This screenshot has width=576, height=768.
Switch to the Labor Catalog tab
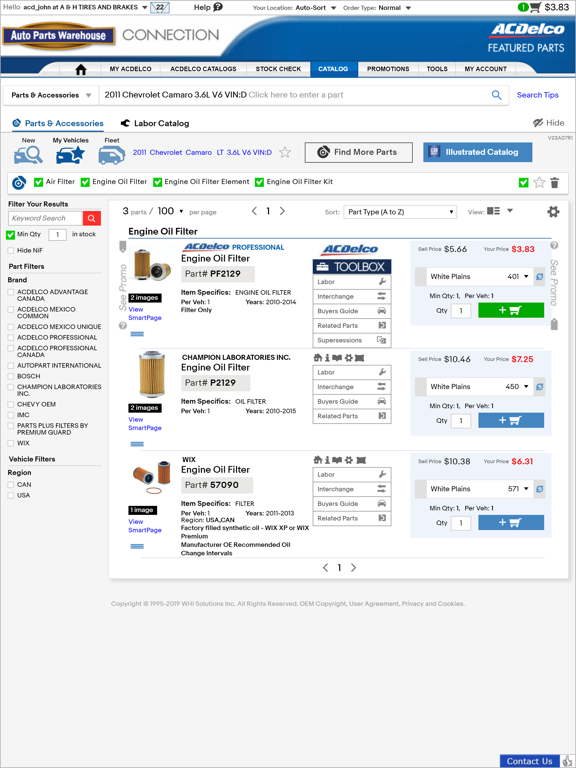coord(155,123)
